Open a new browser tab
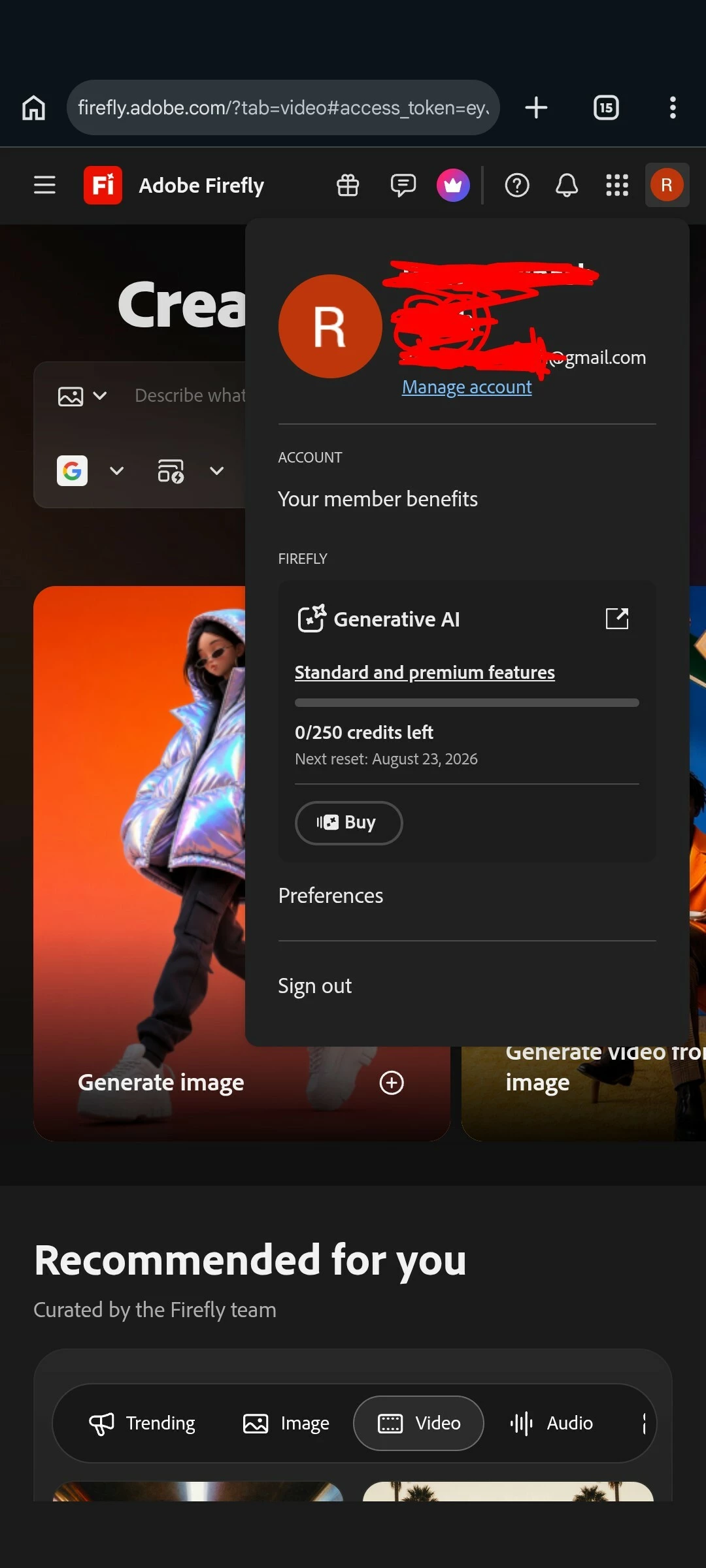Screen dimensions: 706x1568 point(536,108)
